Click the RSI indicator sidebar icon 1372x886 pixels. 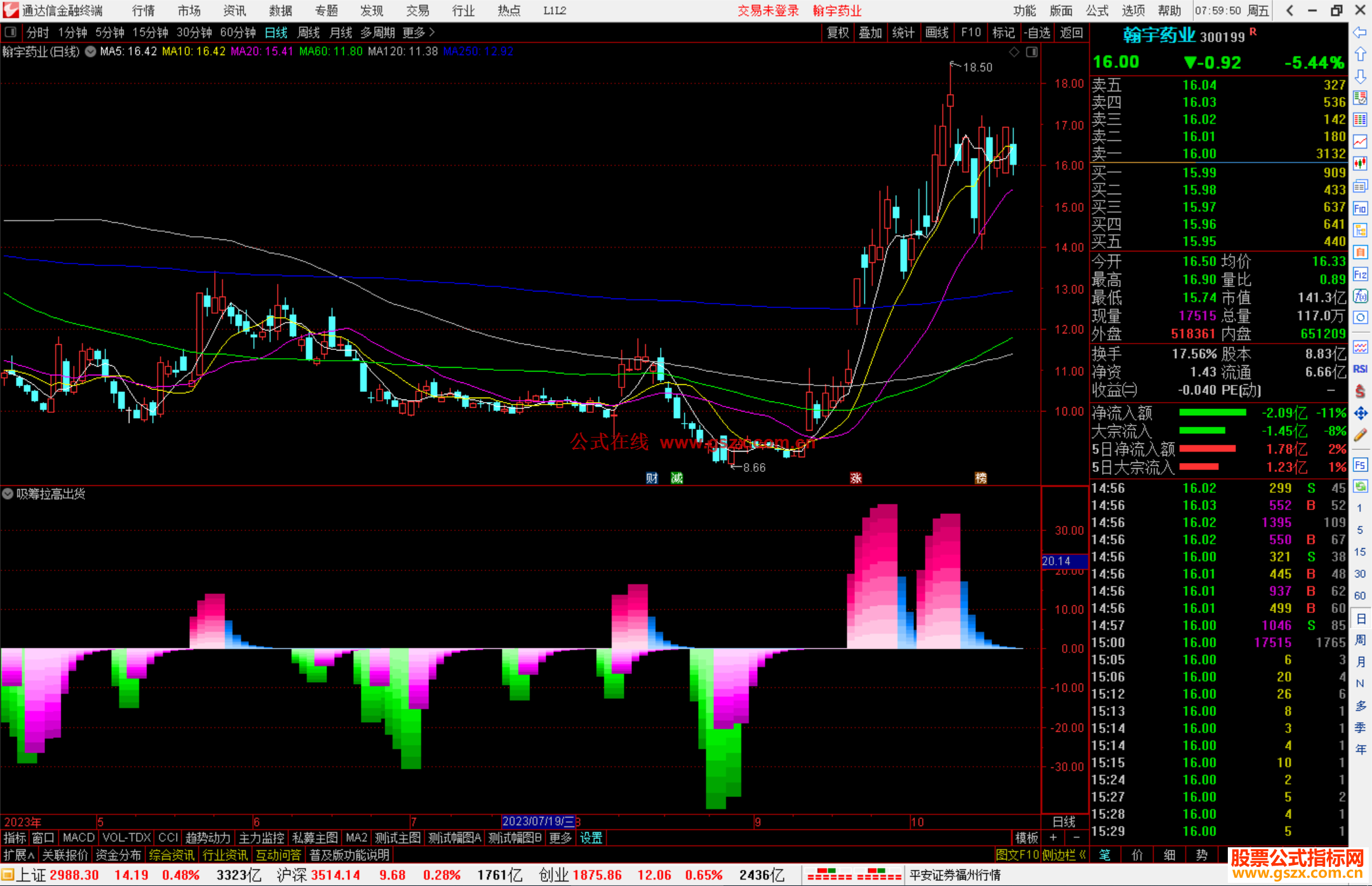coord(1360,369)
